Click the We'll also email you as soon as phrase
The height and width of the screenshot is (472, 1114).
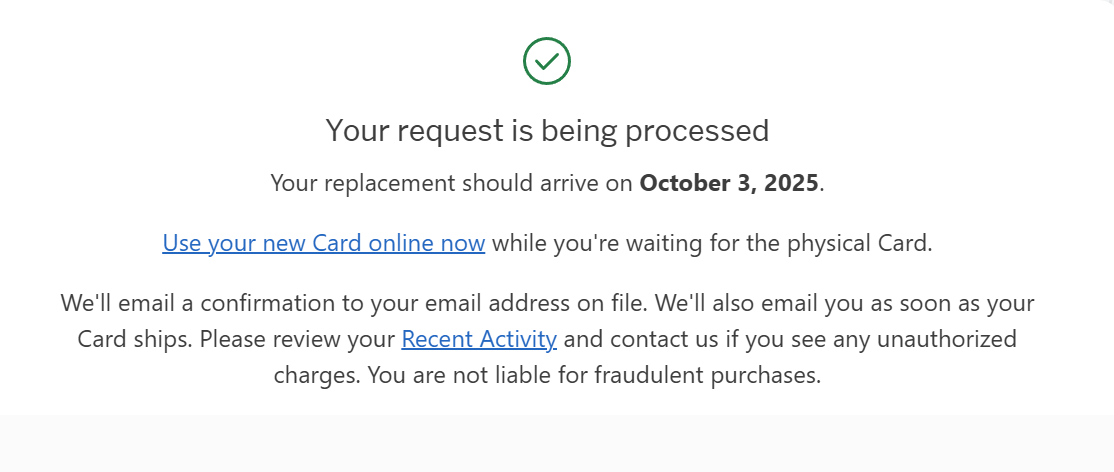(843, 303)
